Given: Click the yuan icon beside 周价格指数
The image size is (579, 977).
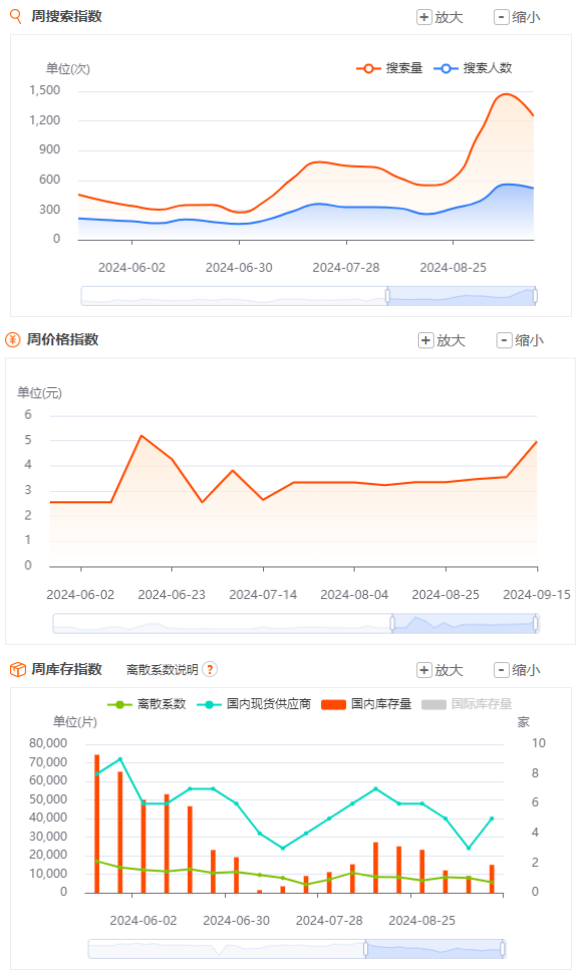Looking at the screenshot, I should click(x=12, y=340).
